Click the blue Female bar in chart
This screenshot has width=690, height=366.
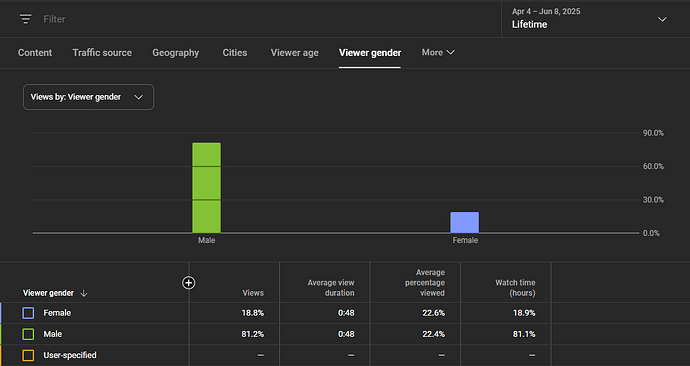465,223
